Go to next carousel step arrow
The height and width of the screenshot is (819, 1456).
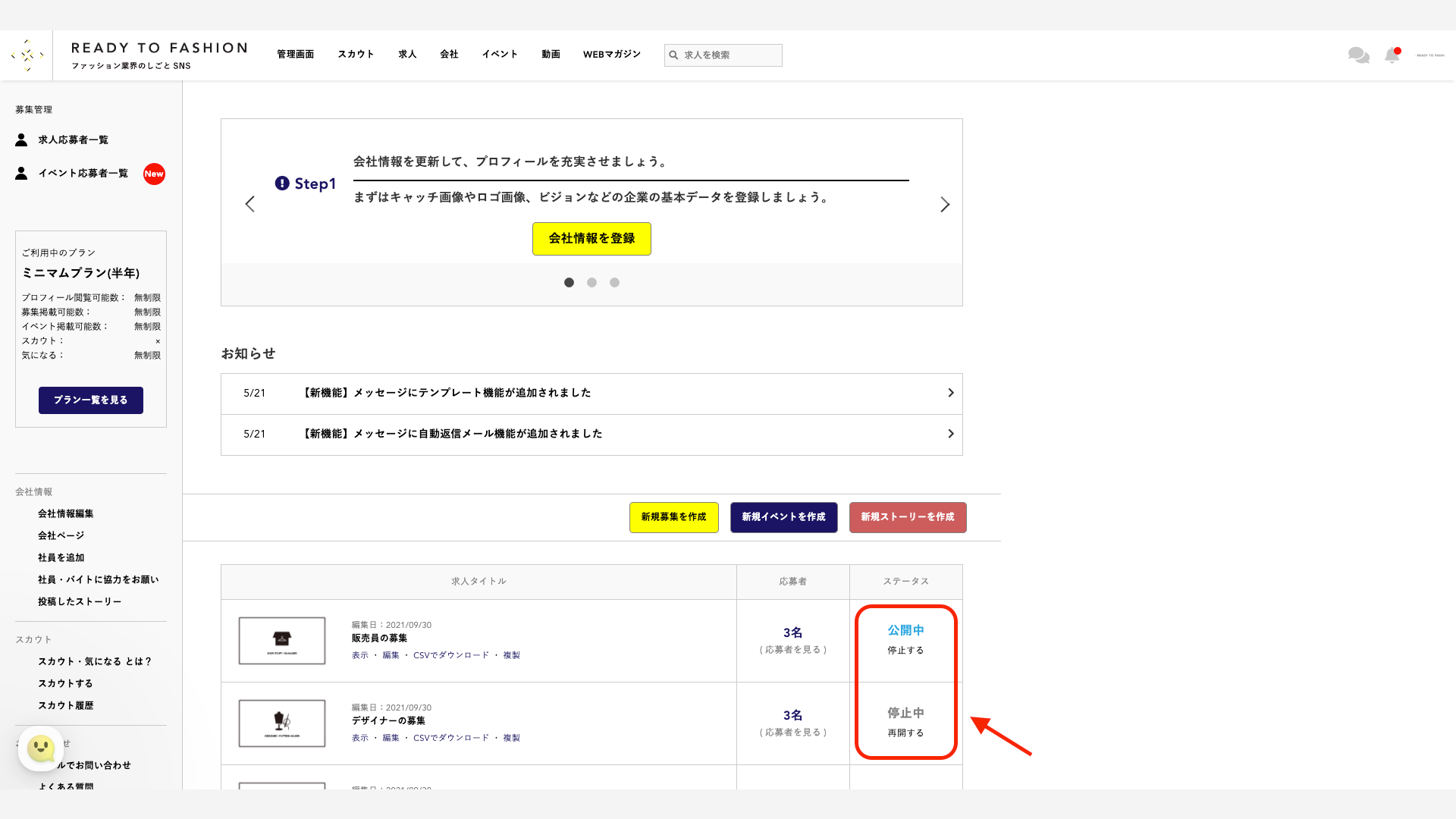945,205
